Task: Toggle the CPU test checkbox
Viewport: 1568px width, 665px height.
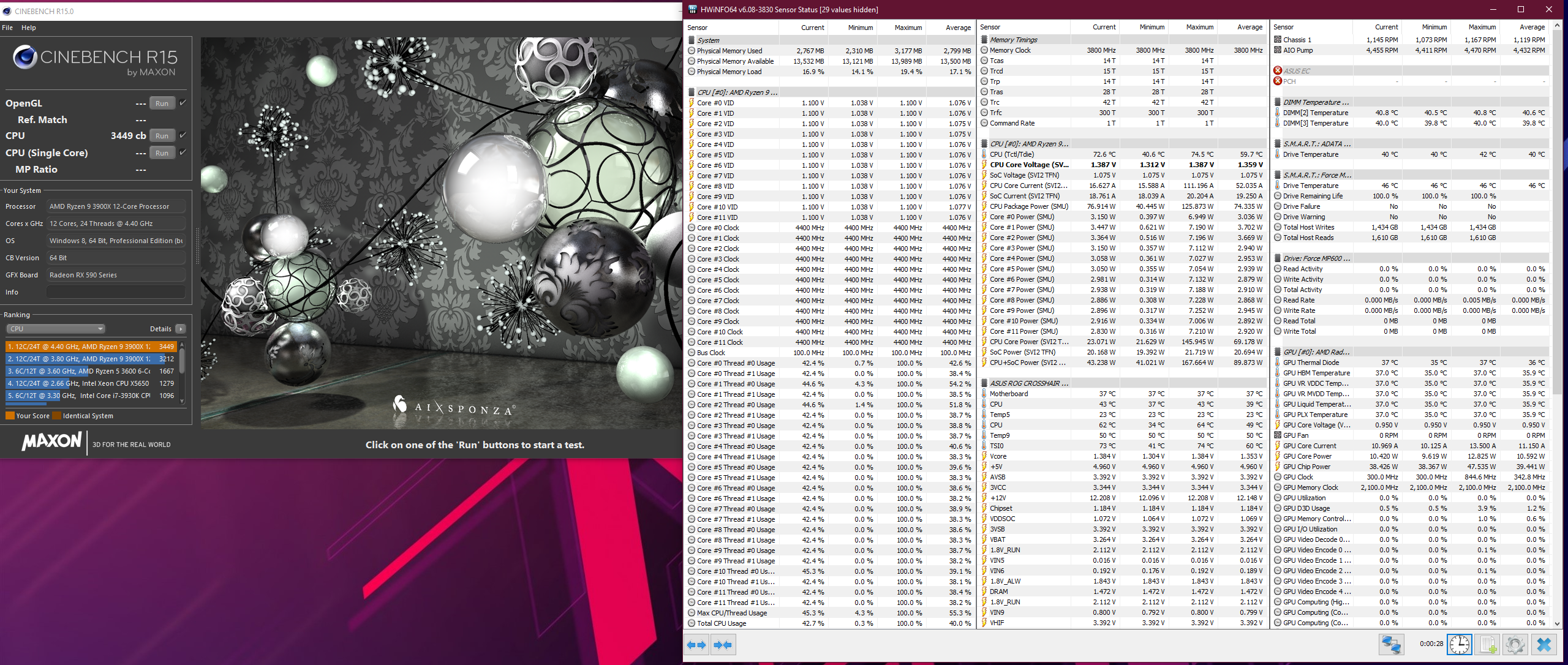Action: pyautogui.click(x=183, y=135)
